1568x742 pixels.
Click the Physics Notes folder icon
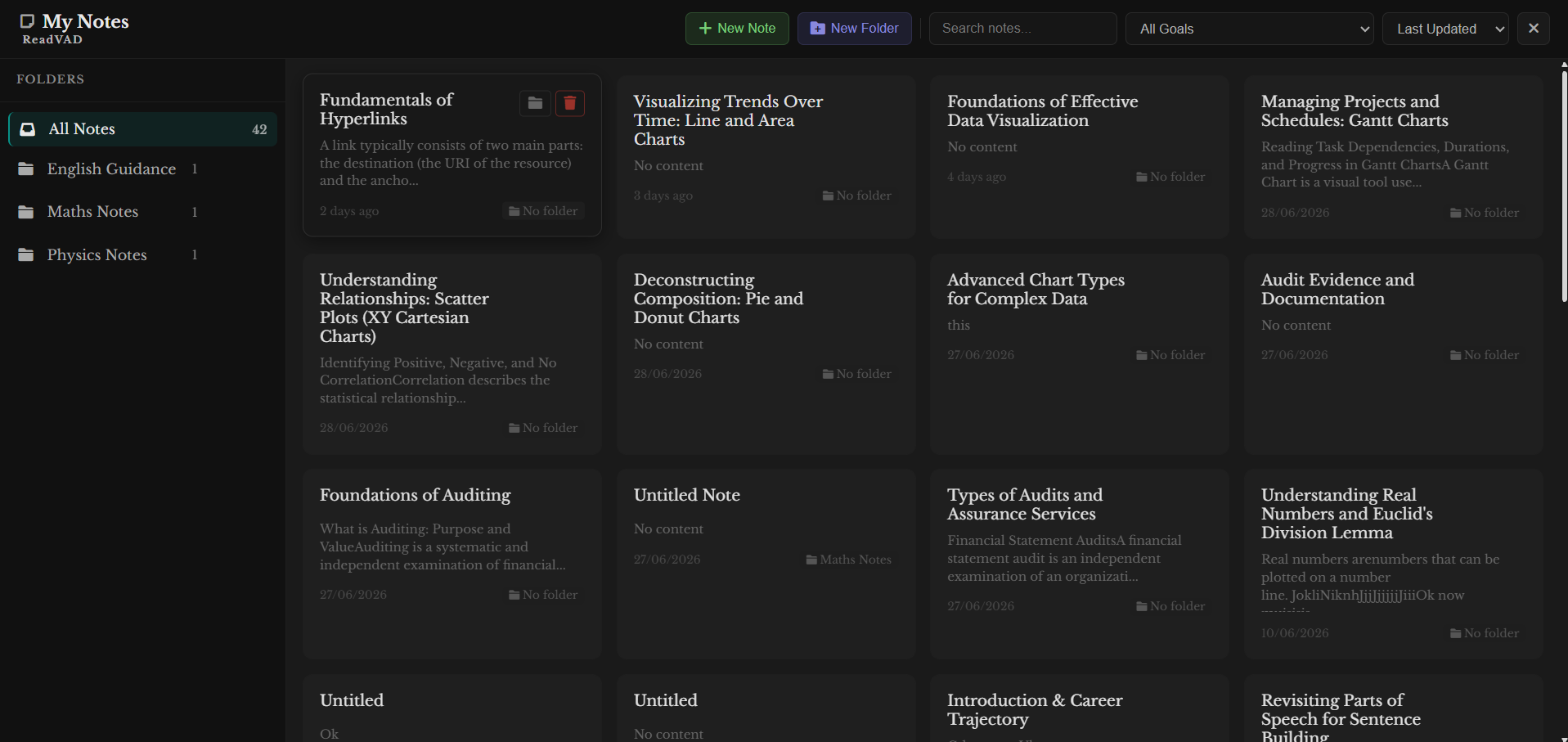26,255
